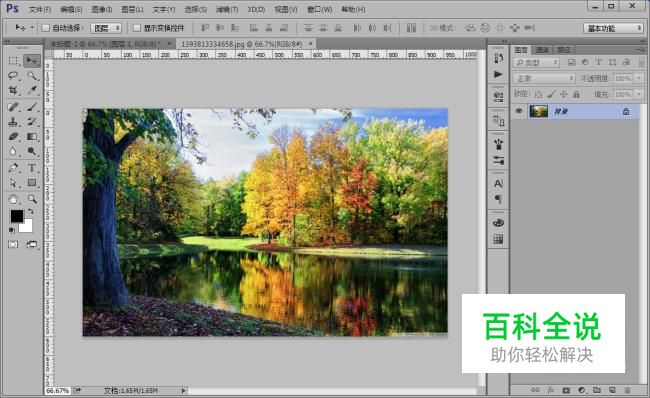Toggle Quick Mask mode
This screenshot has width=650, height=398.
click(13, 245)
